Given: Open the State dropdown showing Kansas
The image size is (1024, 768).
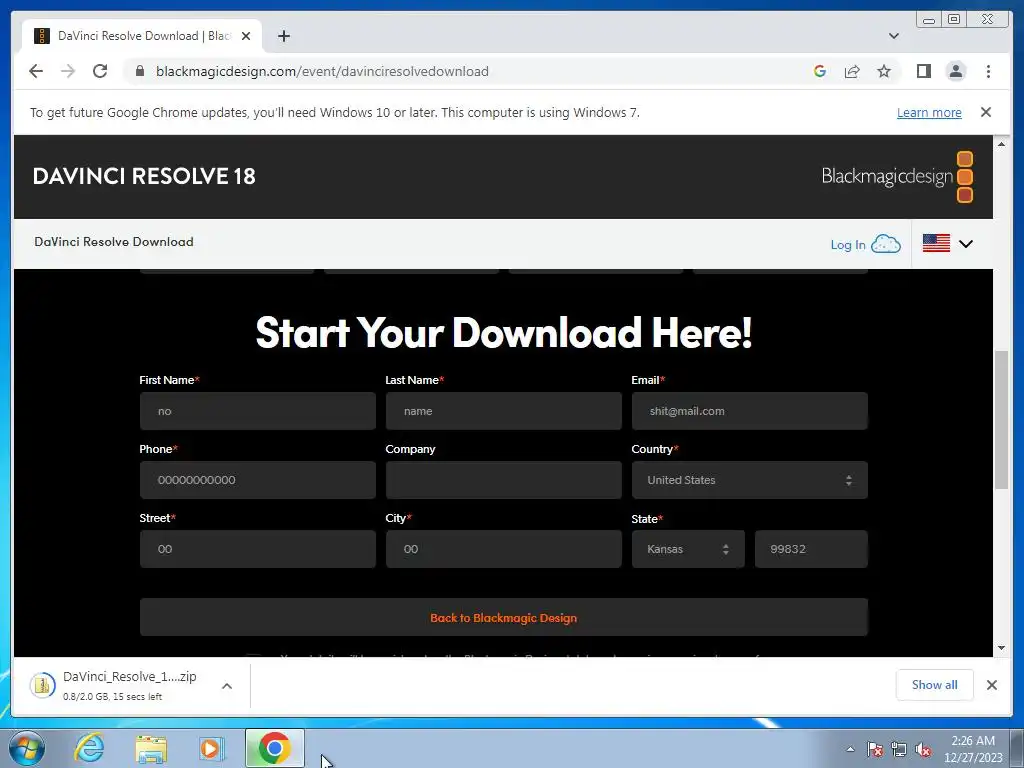Looking at the screenshot, I should coord(688,549).
